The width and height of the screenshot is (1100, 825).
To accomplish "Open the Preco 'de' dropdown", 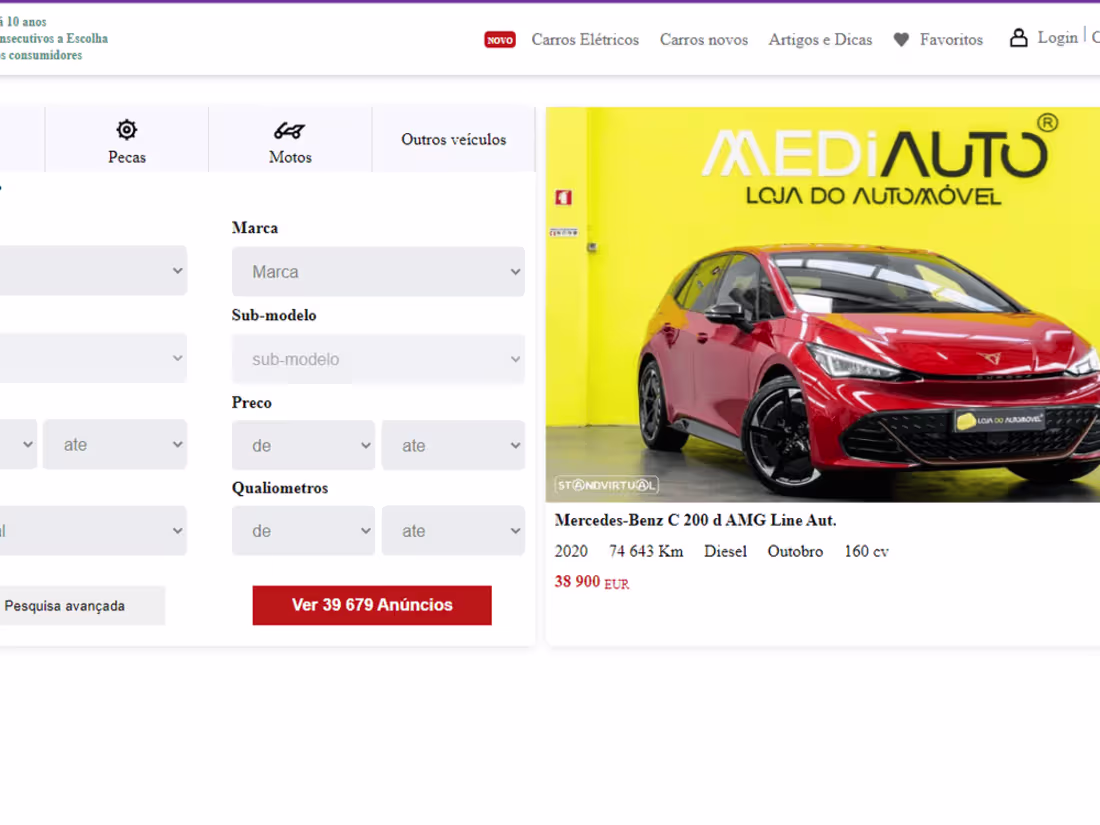I will coord(303,445).
